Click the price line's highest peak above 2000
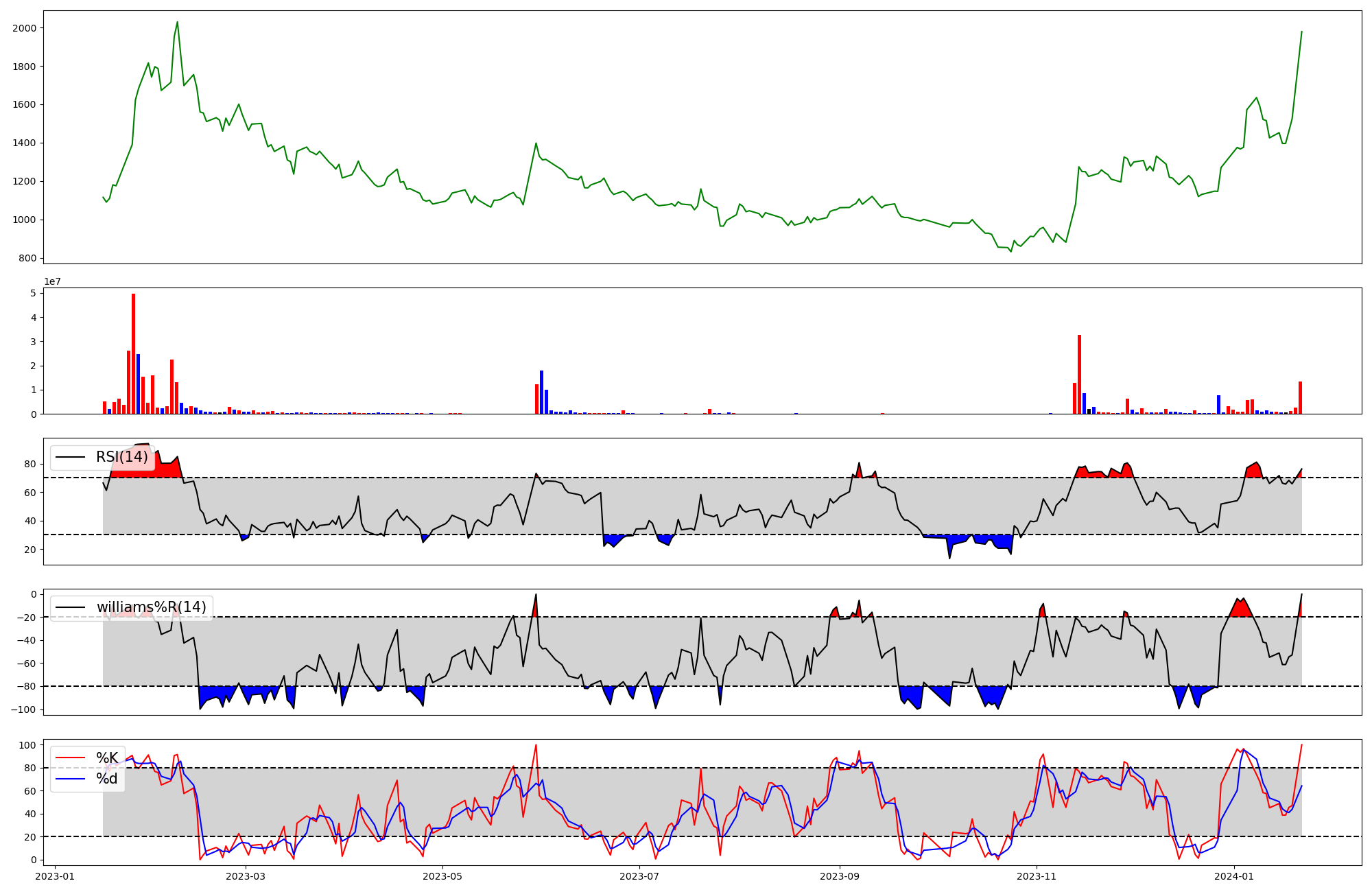This screenshot has height=892, width=1372. pos(177,23)
